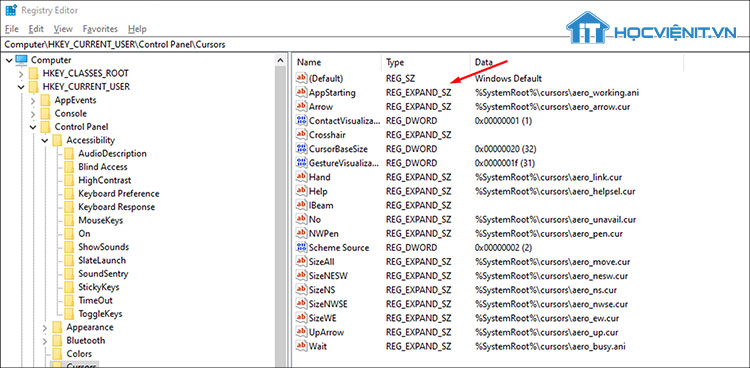Click the AppStarting string value icon

[x=301, y=92]
